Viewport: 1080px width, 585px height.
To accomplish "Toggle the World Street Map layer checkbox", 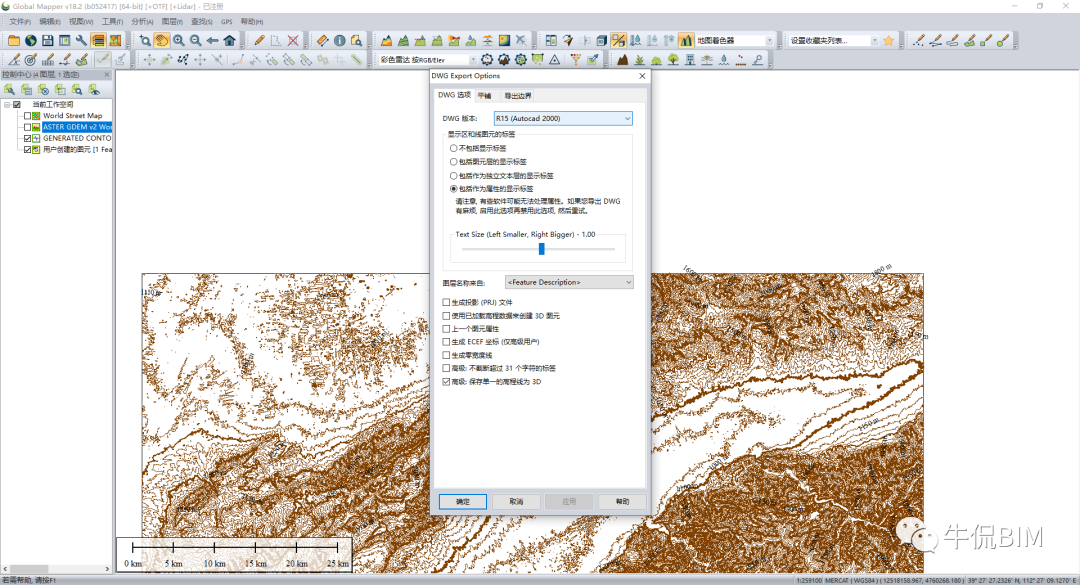I will (28, 116).
